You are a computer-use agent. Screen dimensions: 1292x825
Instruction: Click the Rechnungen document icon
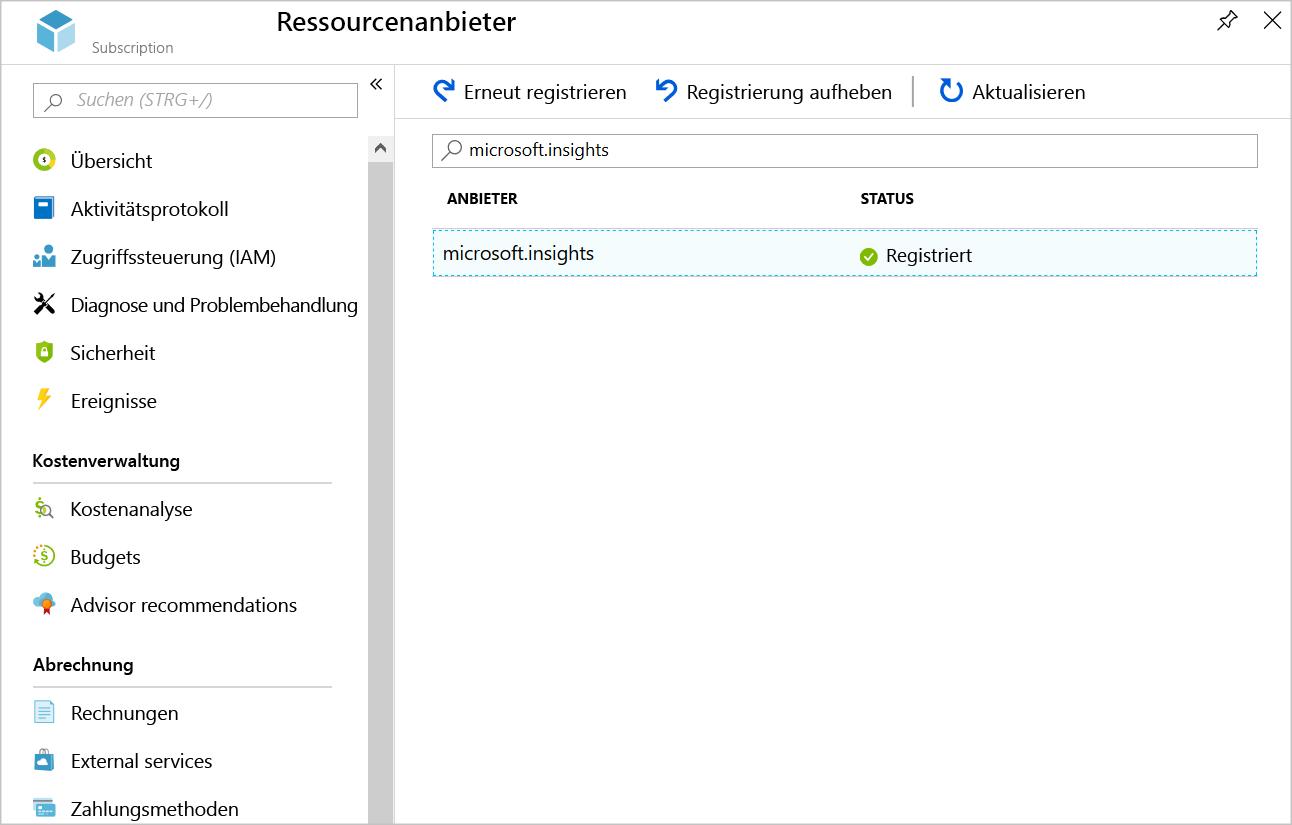pos(44,712)
